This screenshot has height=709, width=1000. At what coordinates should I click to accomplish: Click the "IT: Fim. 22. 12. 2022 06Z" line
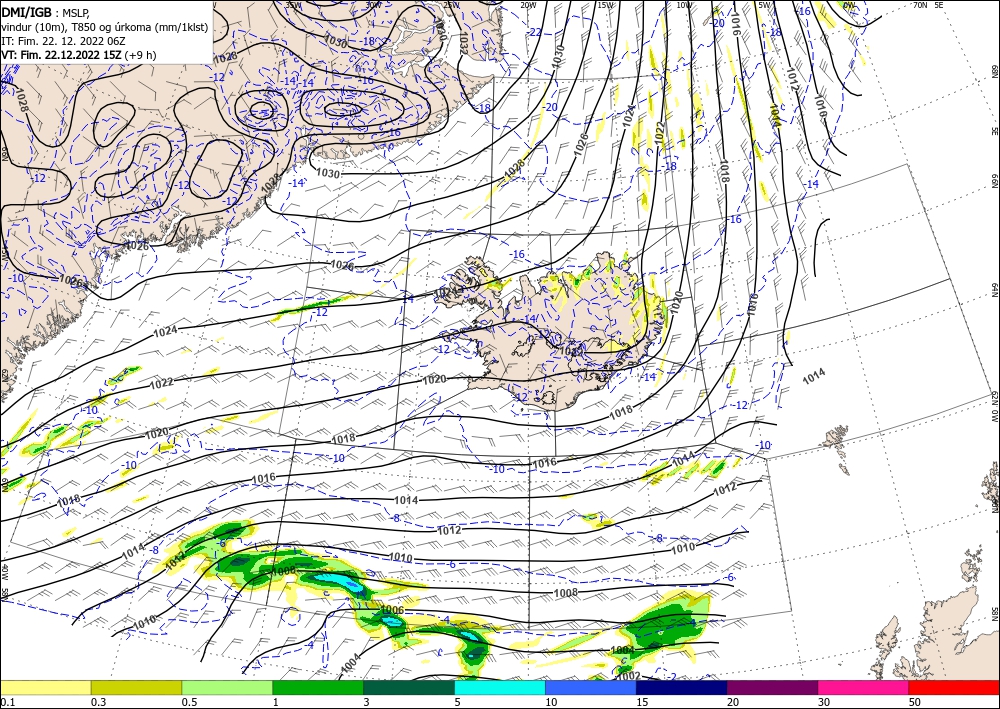tap(63, 41)
